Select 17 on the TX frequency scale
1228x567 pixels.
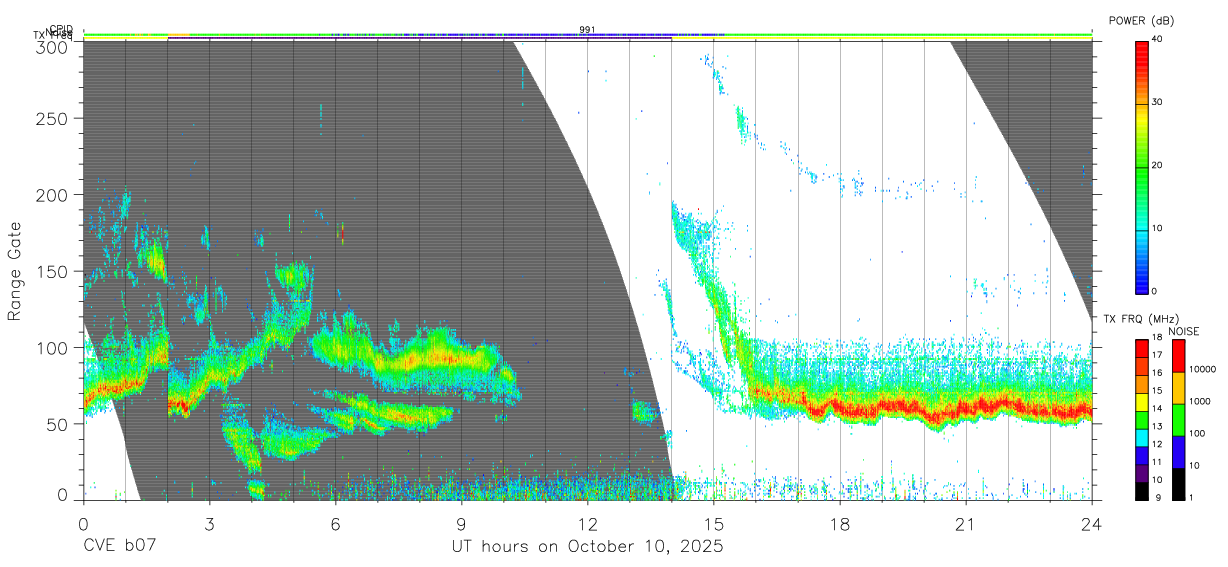click(1157, 355)
